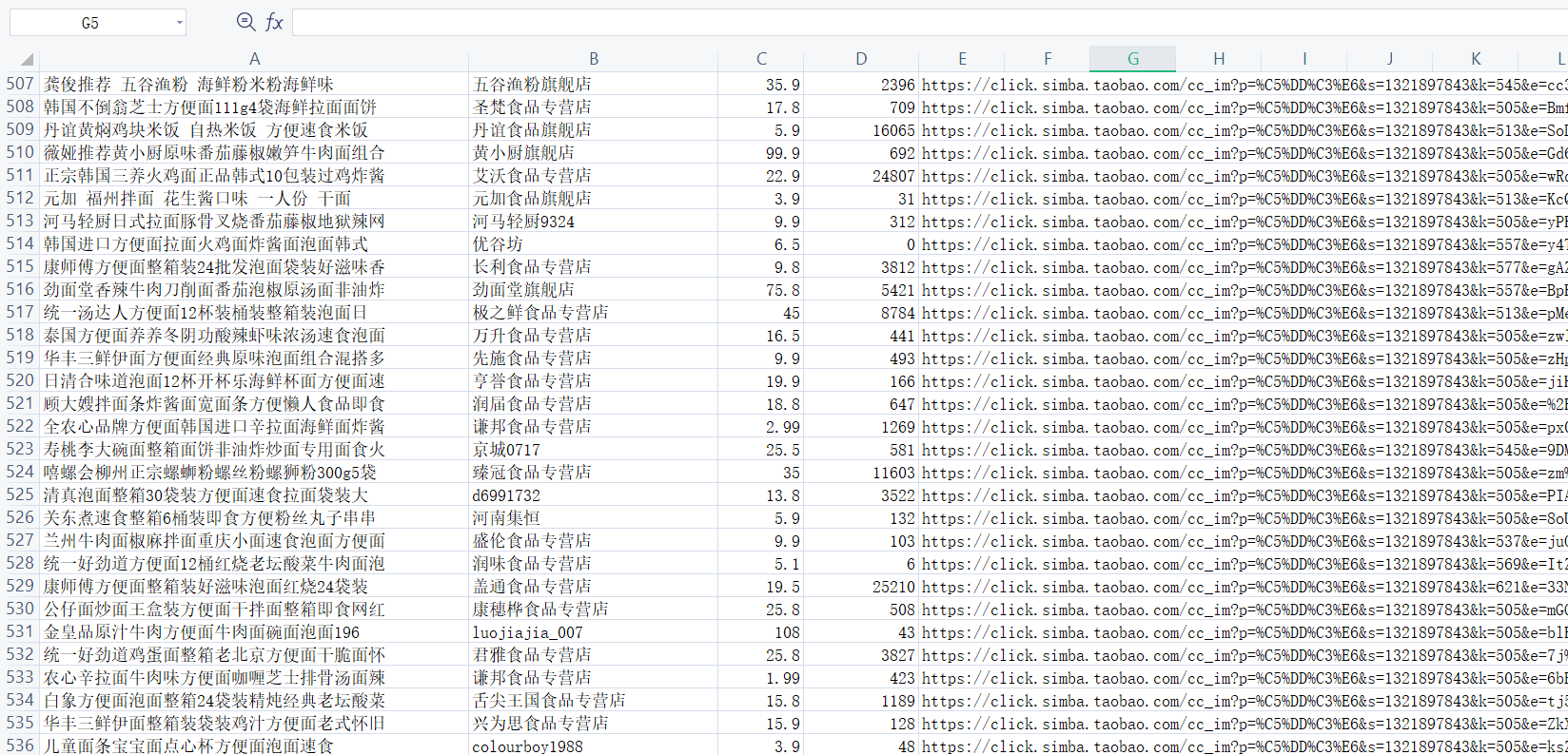Viewport: 1568px width, 755px height.
Task: Click cell containing 元加食品旗舰店
Action: 593,199
